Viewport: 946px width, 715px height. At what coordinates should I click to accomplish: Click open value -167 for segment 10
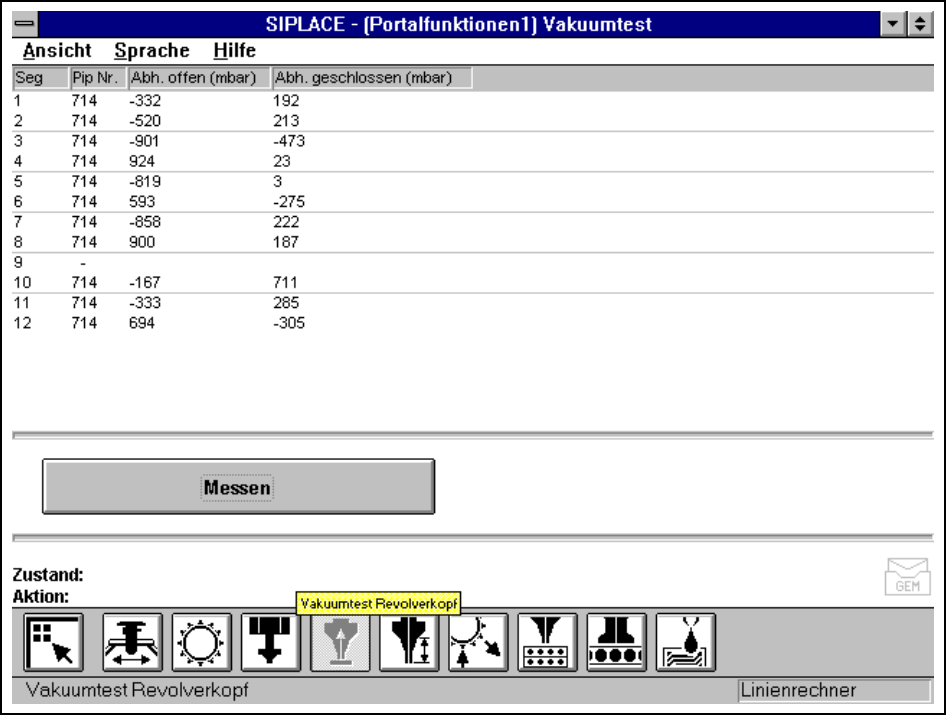click(x=145, y=282)
